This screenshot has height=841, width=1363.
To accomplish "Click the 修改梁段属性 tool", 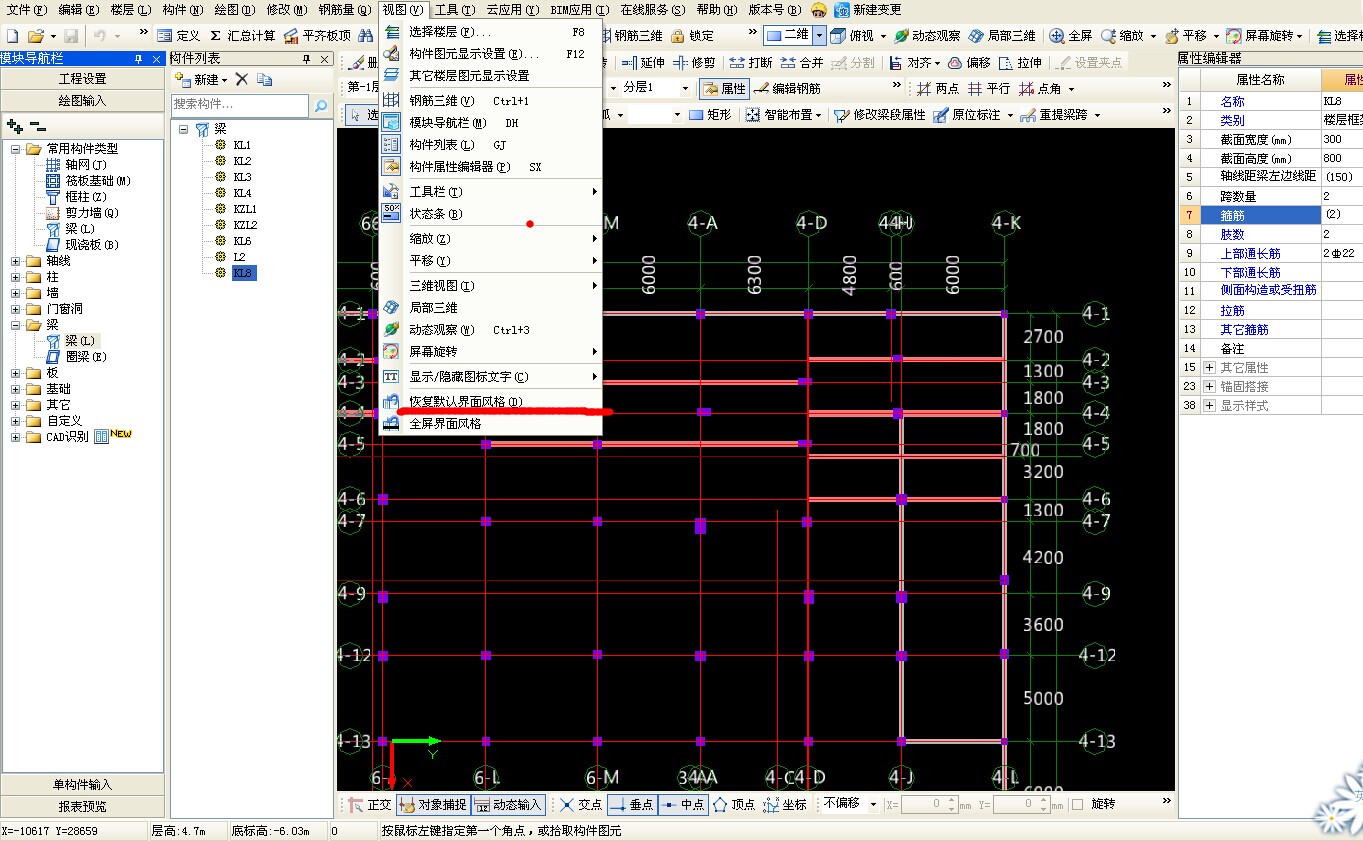I will (x=879, y=115).
